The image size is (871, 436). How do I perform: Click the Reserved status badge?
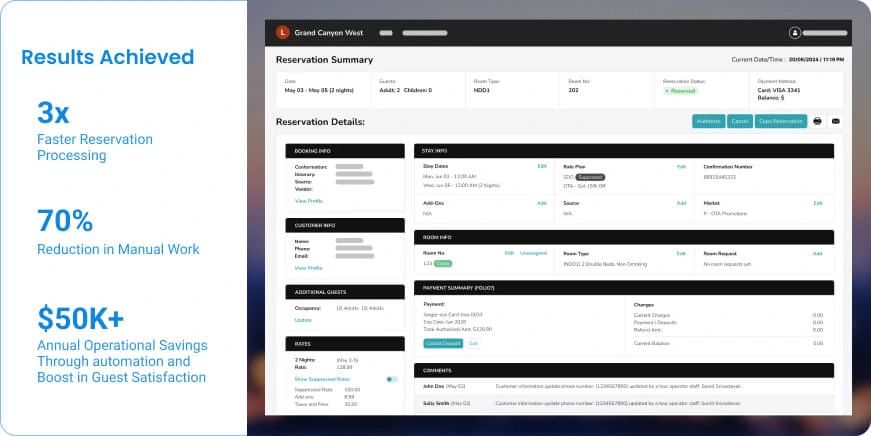tap(680, 91)
